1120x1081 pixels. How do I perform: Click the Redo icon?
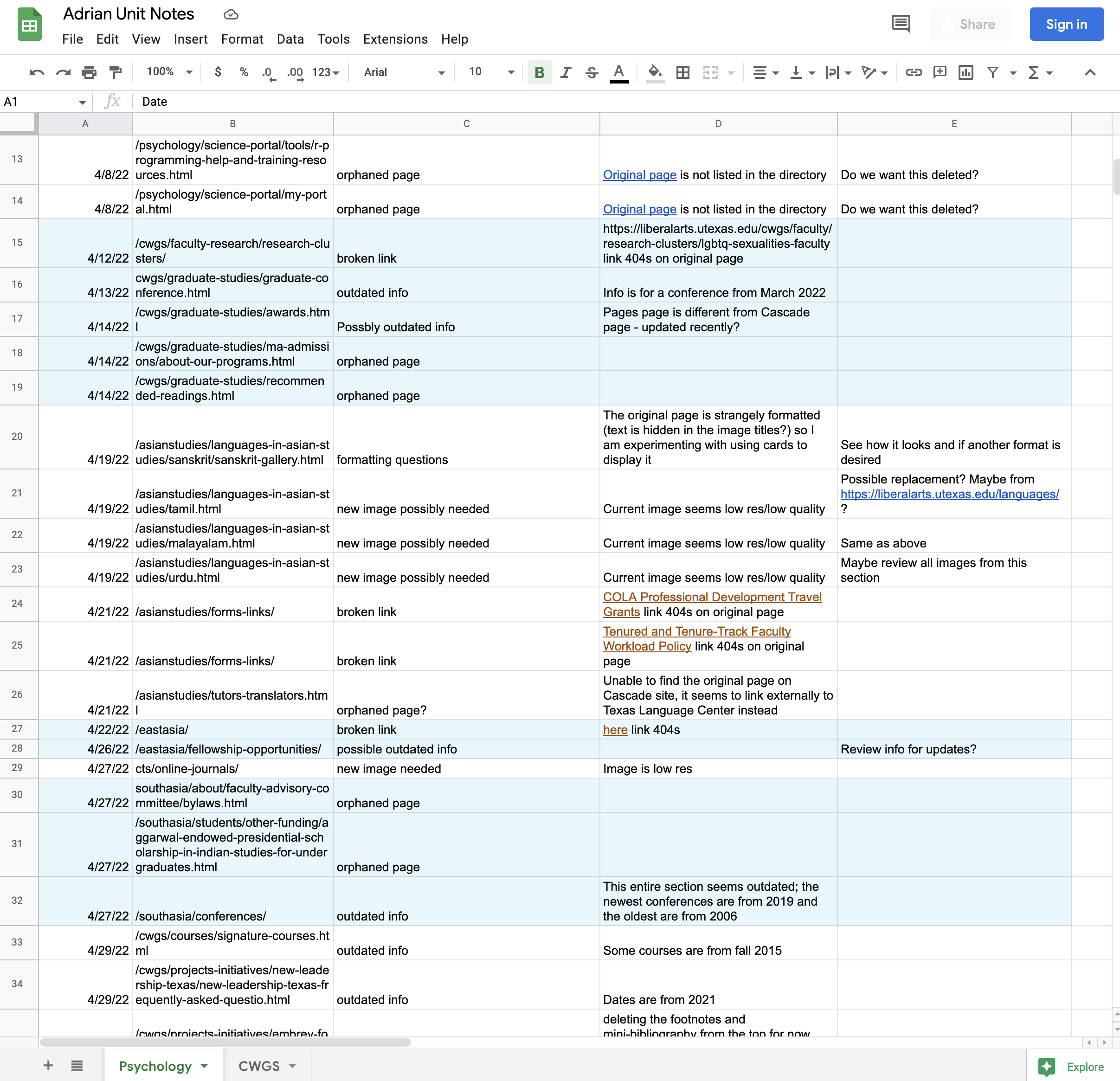63,72
